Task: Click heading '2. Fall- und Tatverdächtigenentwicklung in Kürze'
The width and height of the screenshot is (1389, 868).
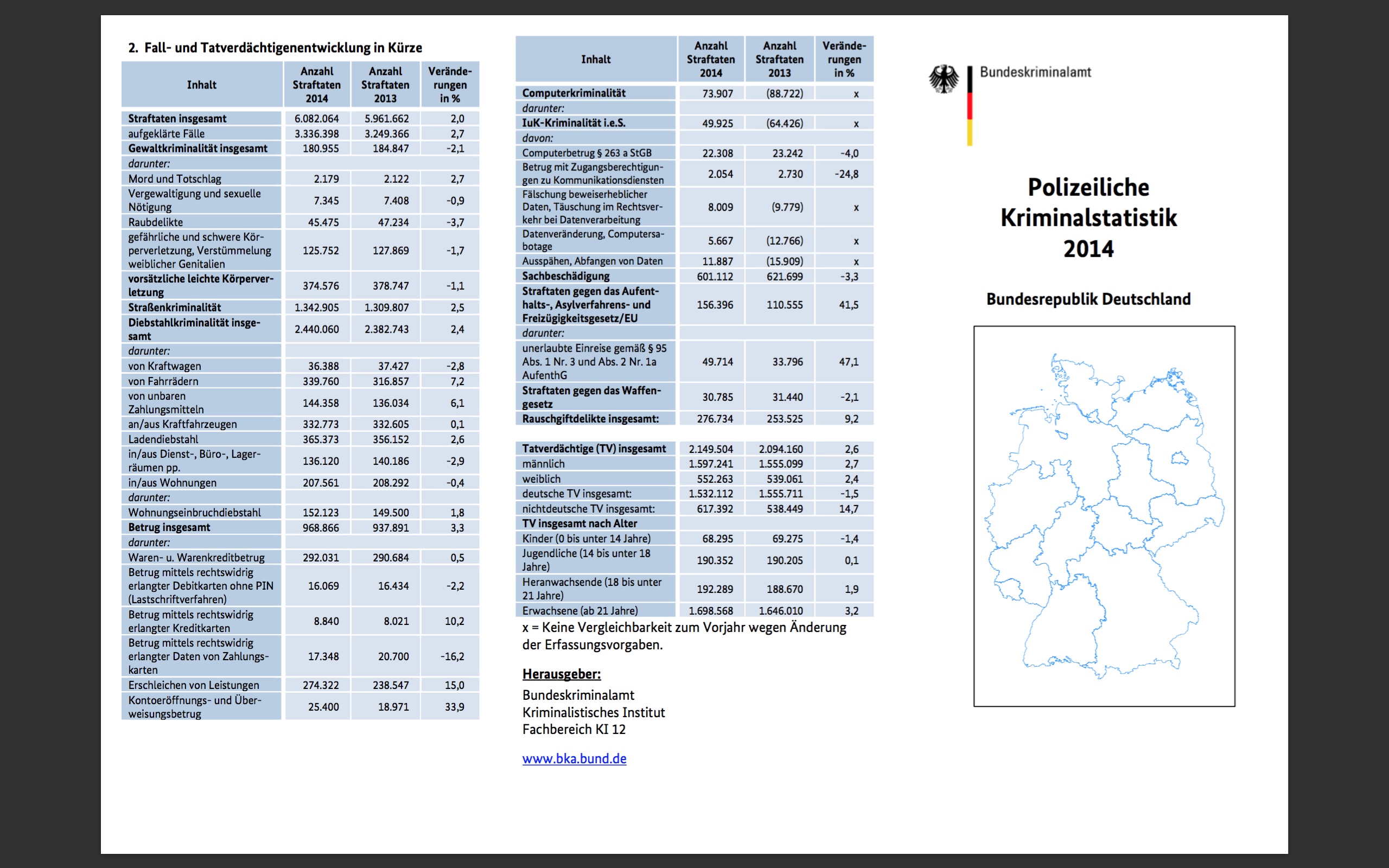Action: pos(275,48)
